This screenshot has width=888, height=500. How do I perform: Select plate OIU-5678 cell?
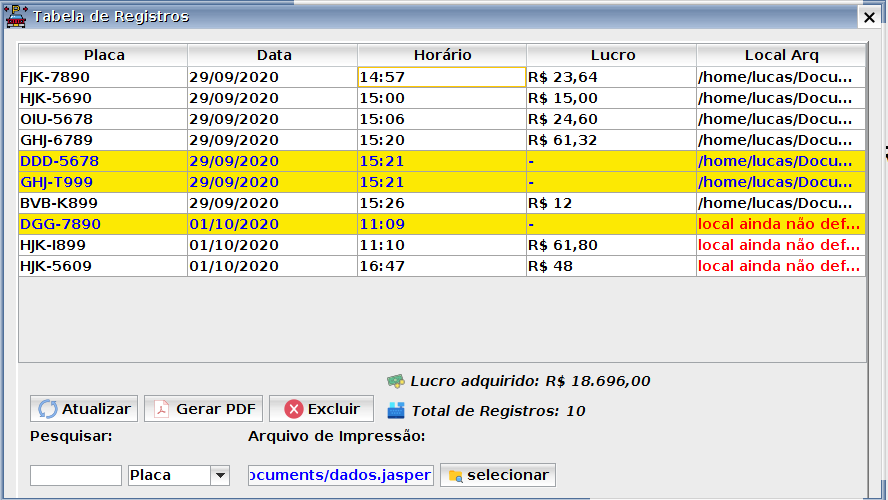point(103,119)
